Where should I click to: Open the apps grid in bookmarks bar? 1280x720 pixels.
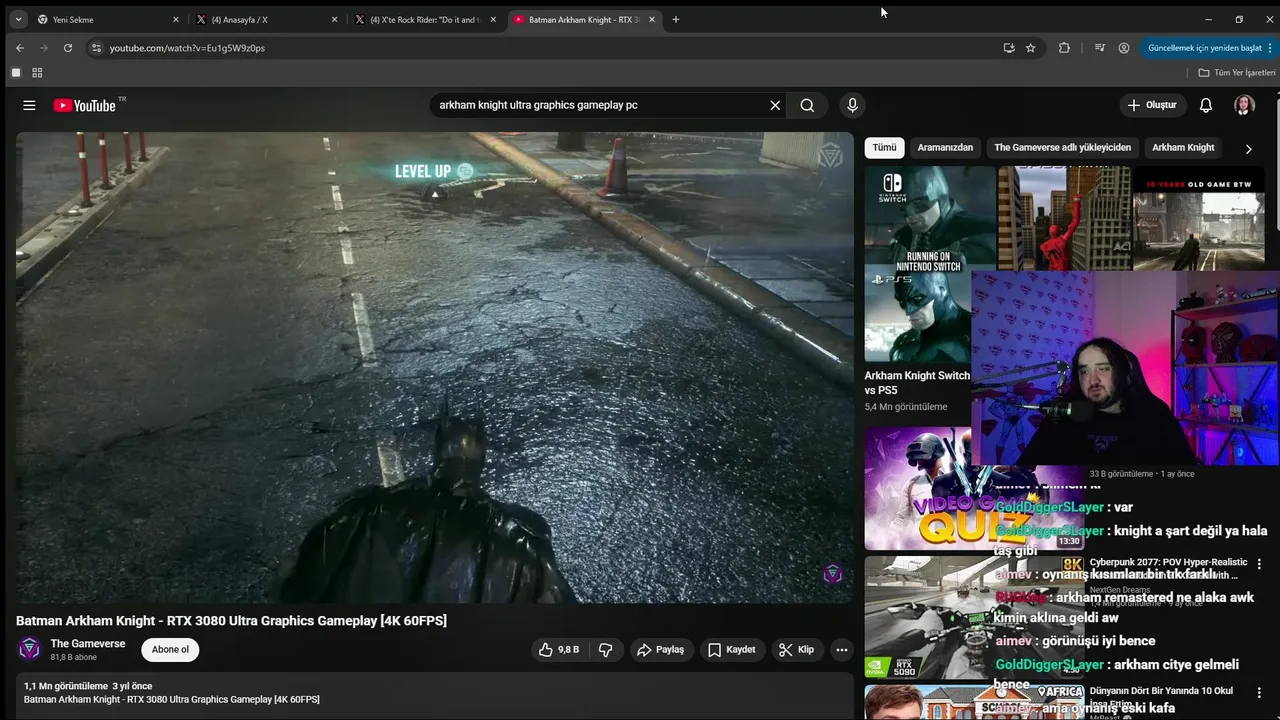coord(37,73)
